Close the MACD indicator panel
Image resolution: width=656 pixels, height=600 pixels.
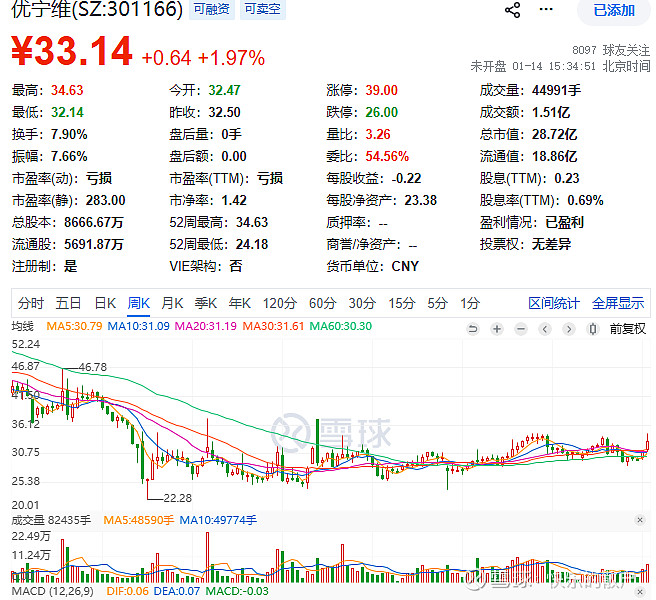(x=640, y=592)
